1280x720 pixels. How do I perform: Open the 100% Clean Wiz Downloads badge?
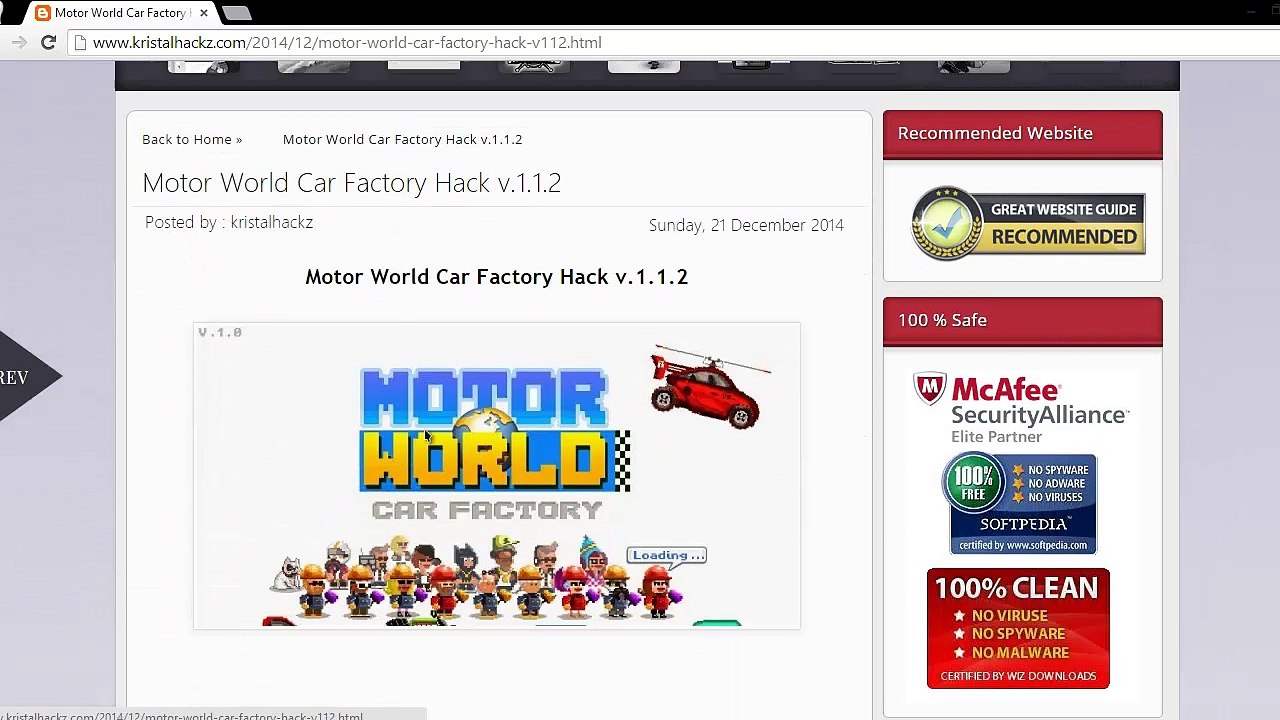point(1018,628)
